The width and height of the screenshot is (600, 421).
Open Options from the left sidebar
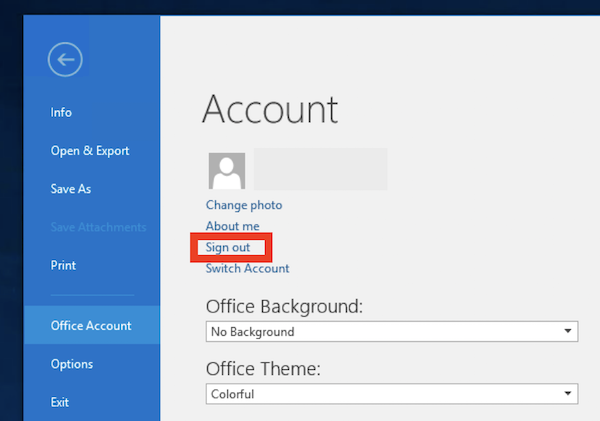[72, 364]
